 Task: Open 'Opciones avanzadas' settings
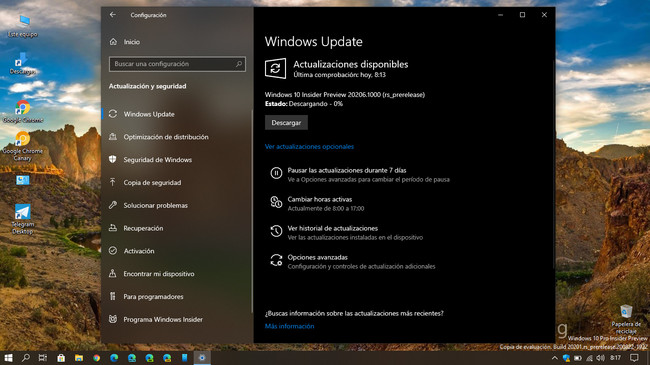318,257
